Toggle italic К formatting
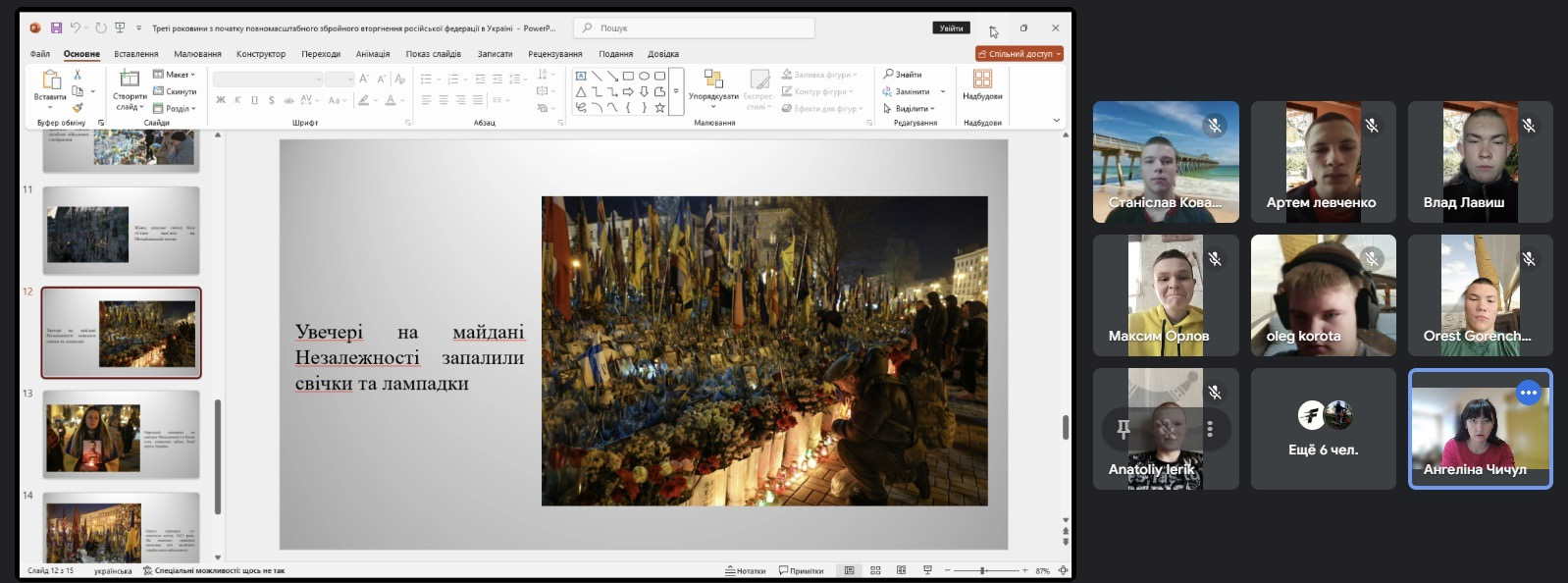The height and width of the screenshot is (583, 1568). tap(238, 100)
